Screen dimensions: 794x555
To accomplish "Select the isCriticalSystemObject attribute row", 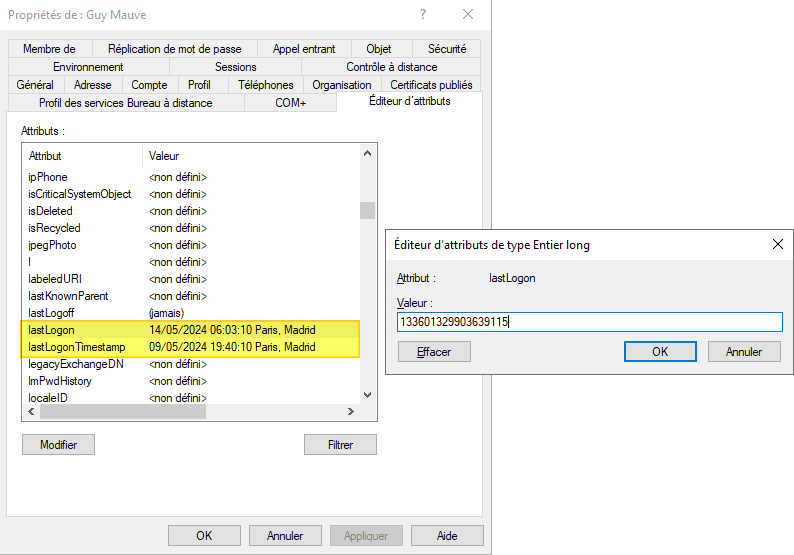I will tap(191, 194).
